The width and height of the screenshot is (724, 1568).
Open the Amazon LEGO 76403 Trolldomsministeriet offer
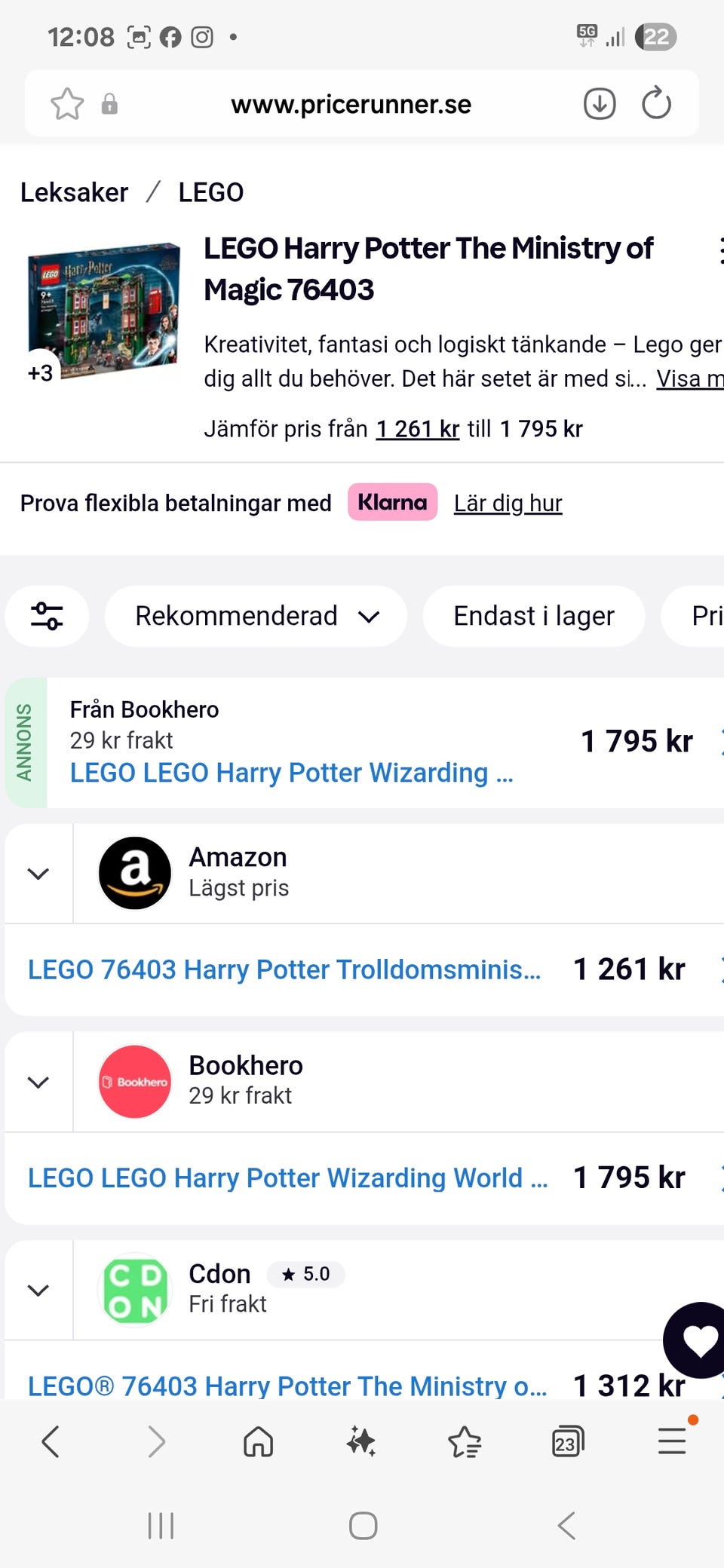coord(284,969)
